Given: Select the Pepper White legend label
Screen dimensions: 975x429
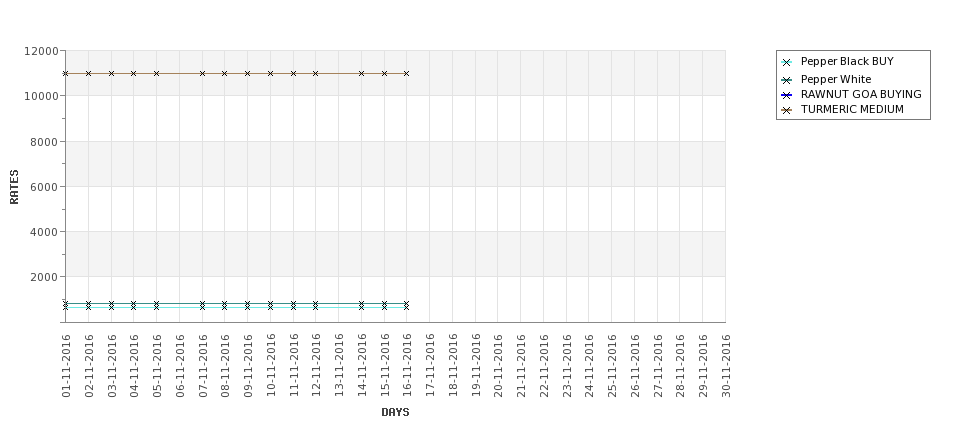Looking at the screenshot, I should point(835,79).
